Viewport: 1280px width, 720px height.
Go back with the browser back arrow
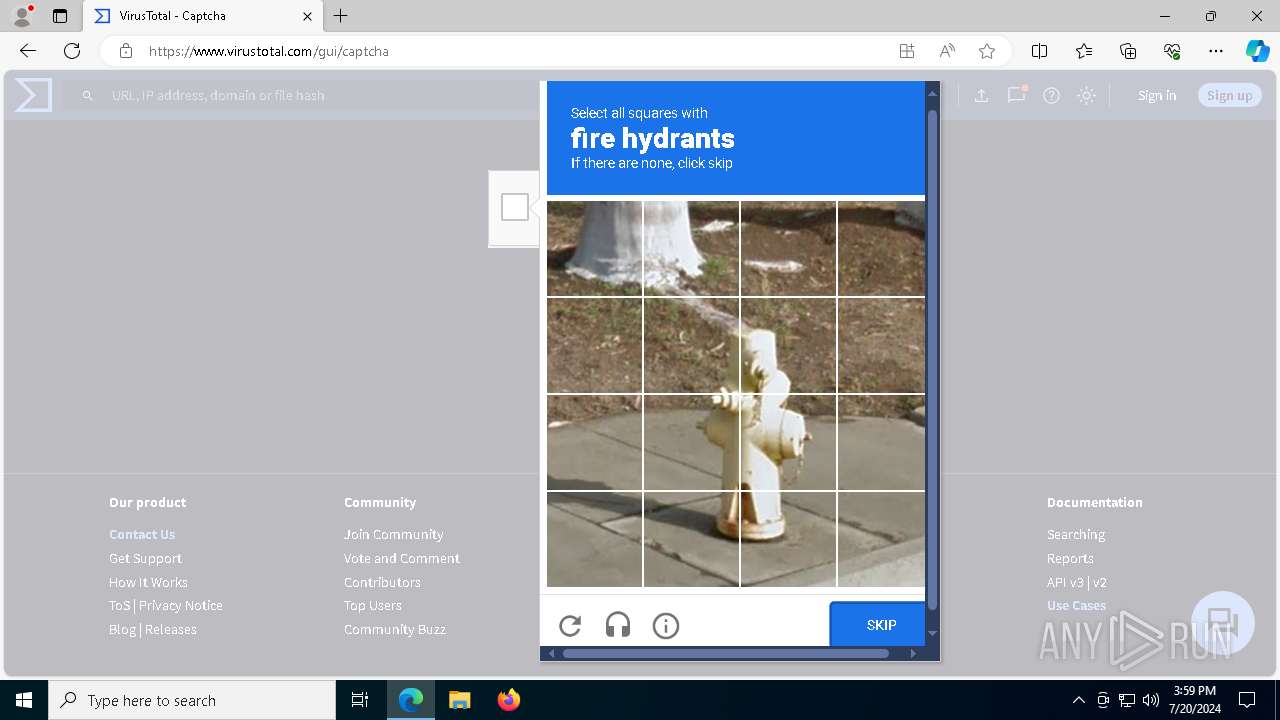[28, 51]
